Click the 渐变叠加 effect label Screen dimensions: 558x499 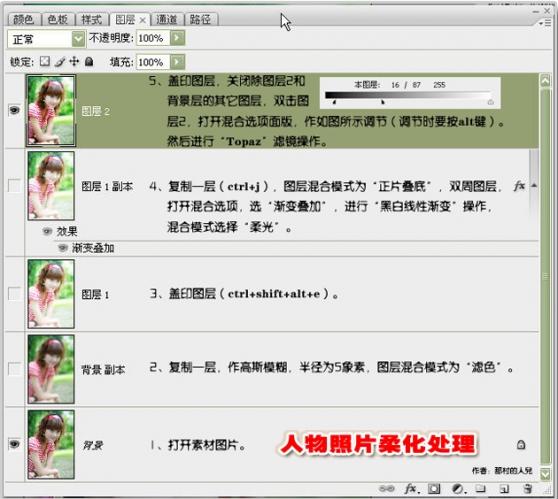click(x=93, y=248)
